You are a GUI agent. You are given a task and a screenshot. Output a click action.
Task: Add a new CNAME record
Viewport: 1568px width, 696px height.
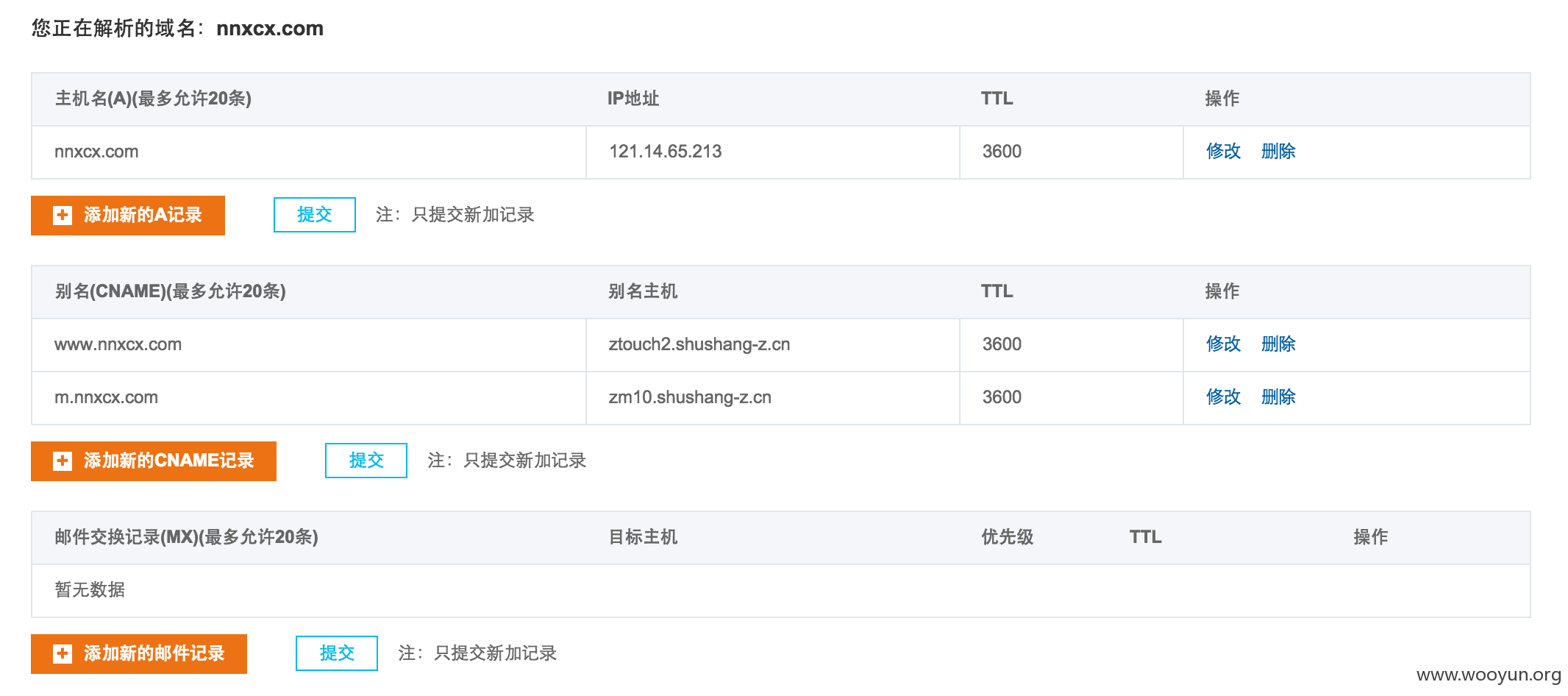coord(154,461)
